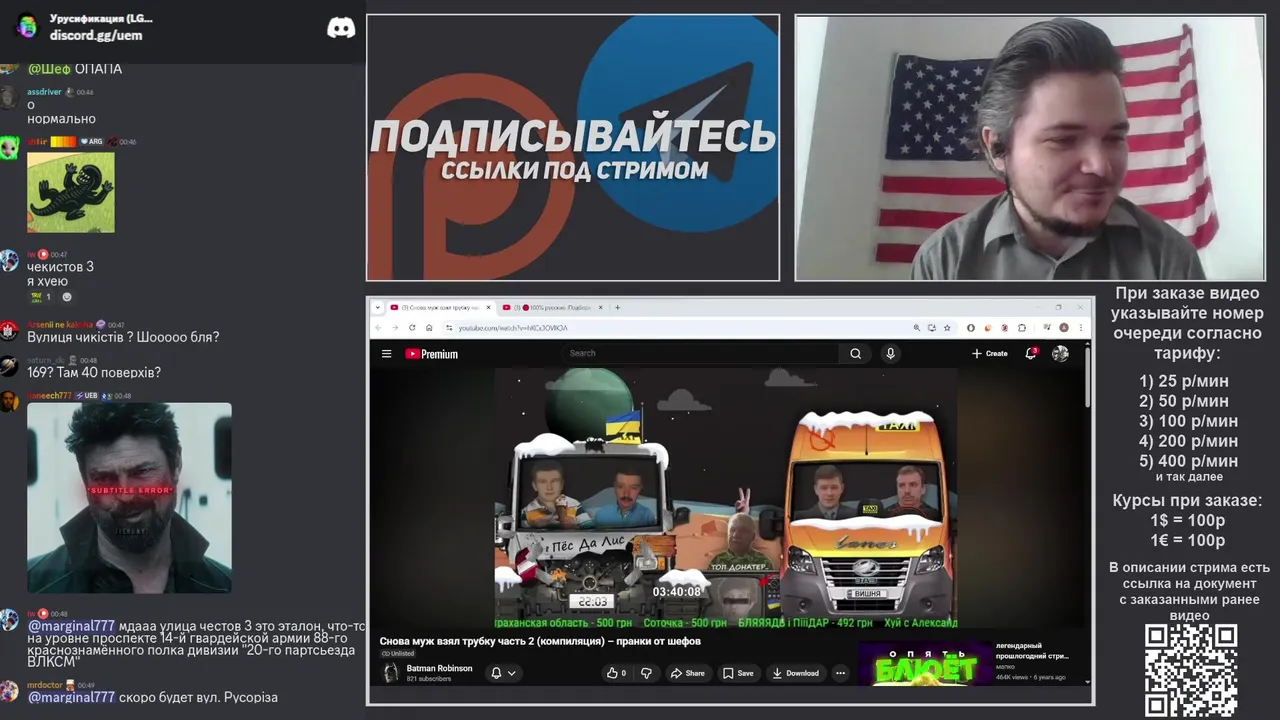Image resolution: width=1280 pixels, height=720 pixels.
Task: Click the '821 subscribers' text
Action: pyautogui.click(x=428, y=679)
